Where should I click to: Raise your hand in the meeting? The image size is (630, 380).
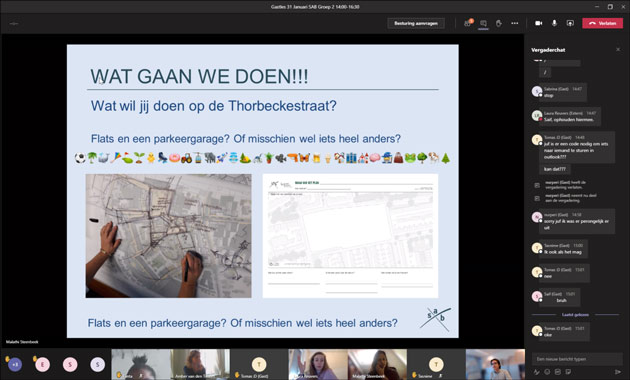point(499,23)
